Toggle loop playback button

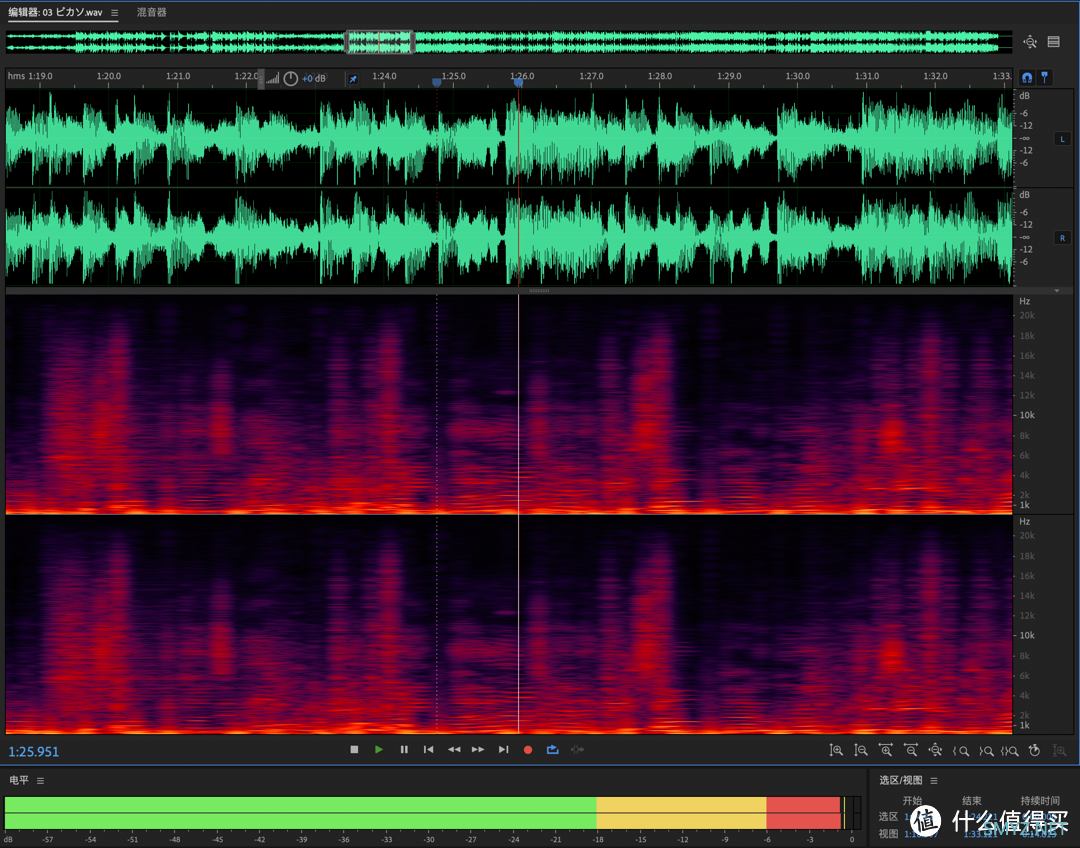click(552, 749)
